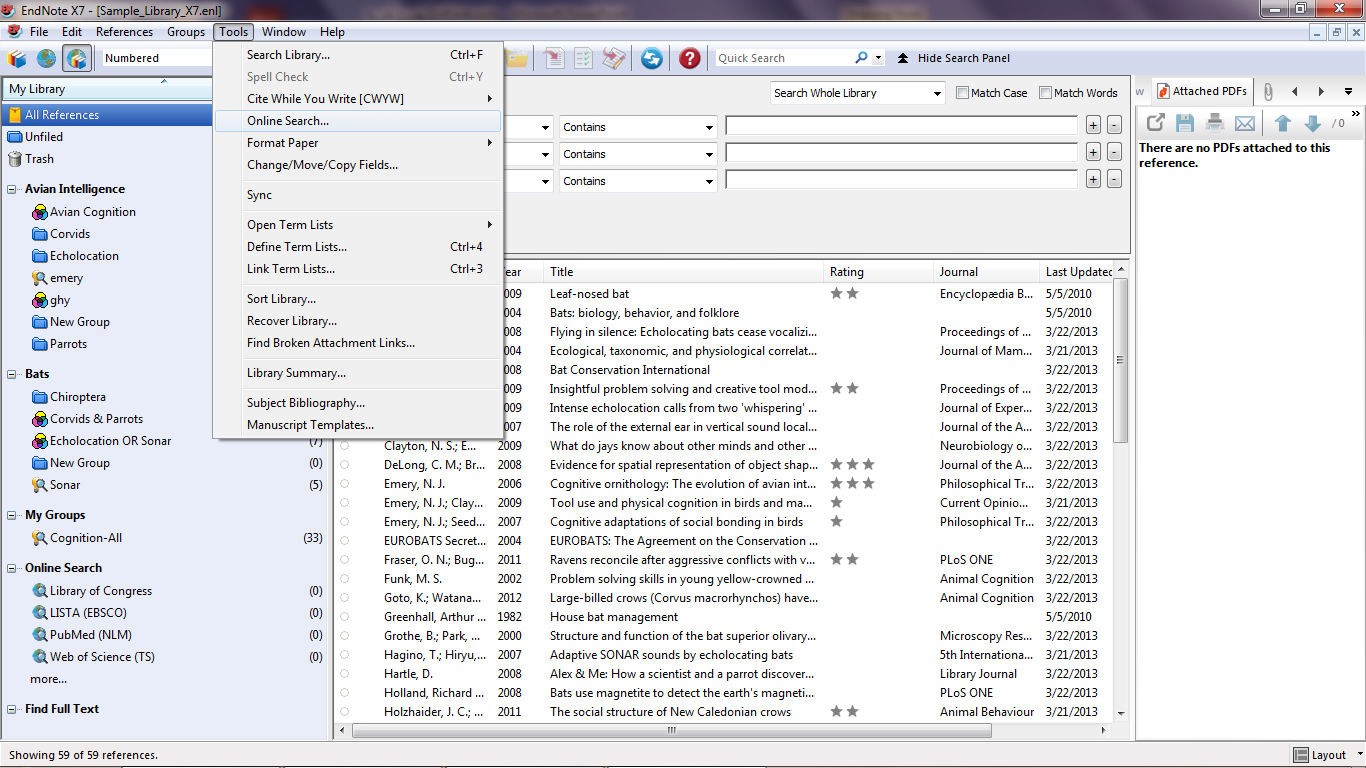Open the red Help question-mark icon
The height and width of the screenshot is (768, 1366).
pyautogui.click(x=690, y=58)
